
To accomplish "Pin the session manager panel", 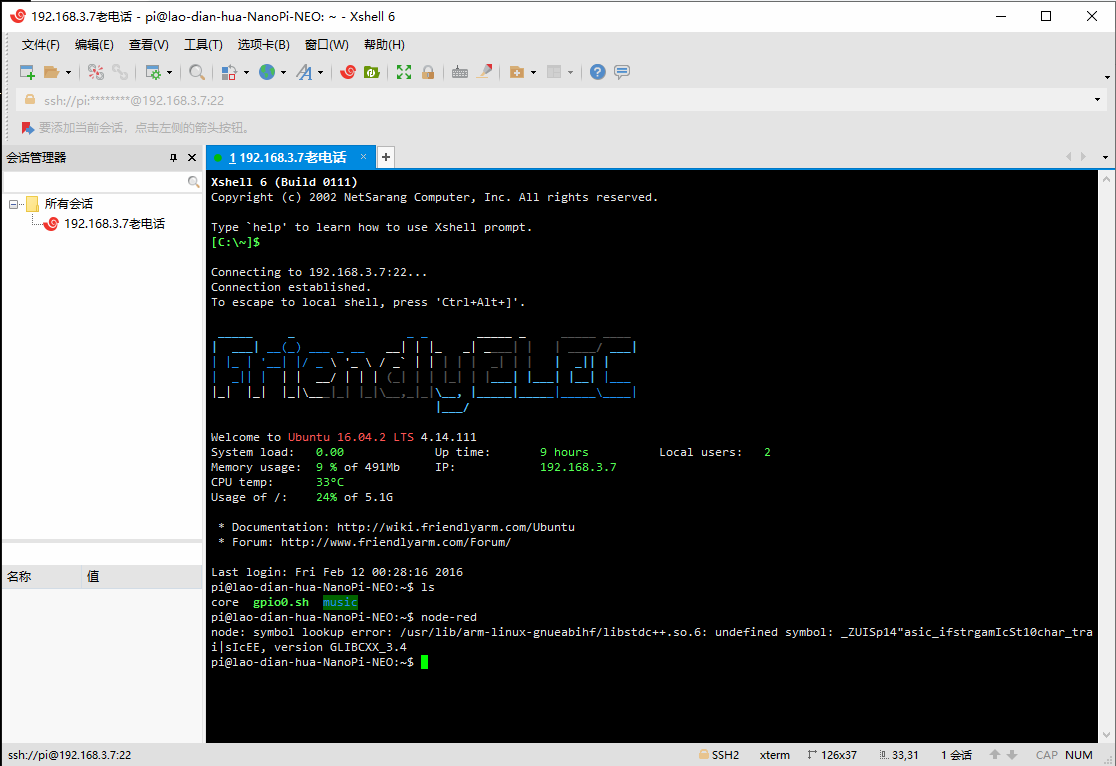I will pyautogui.click(x=173, y=158).
